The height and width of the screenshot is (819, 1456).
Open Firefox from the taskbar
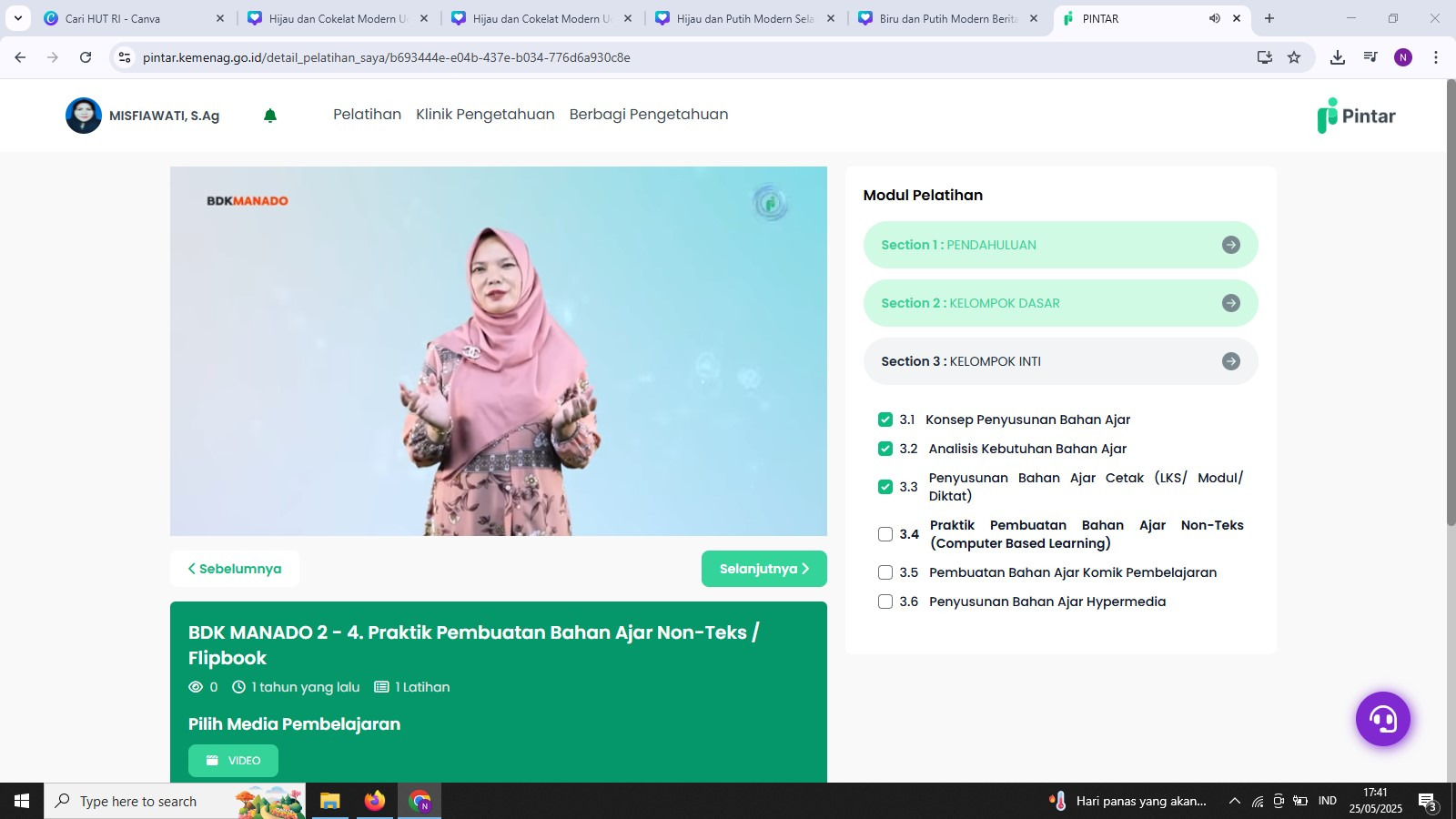375,801
